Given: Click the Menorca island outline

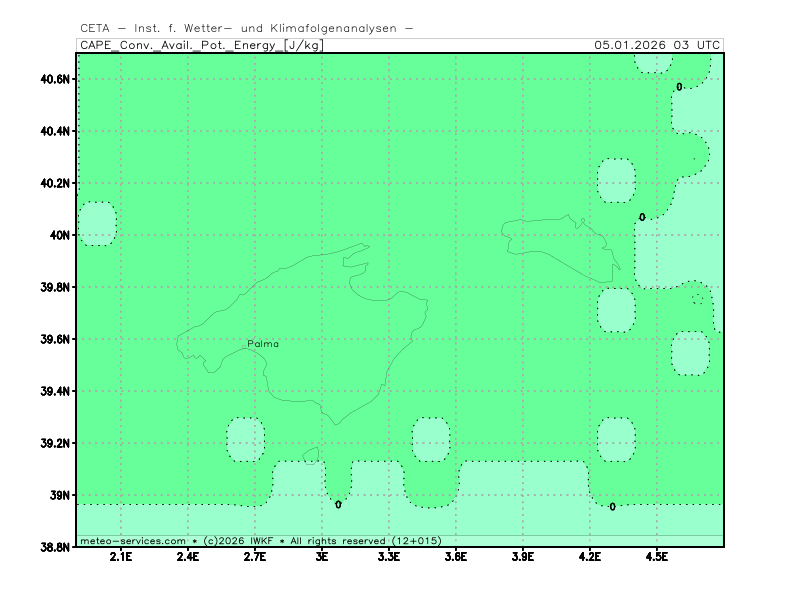Looking at the screenshot, I should (560, 245).
